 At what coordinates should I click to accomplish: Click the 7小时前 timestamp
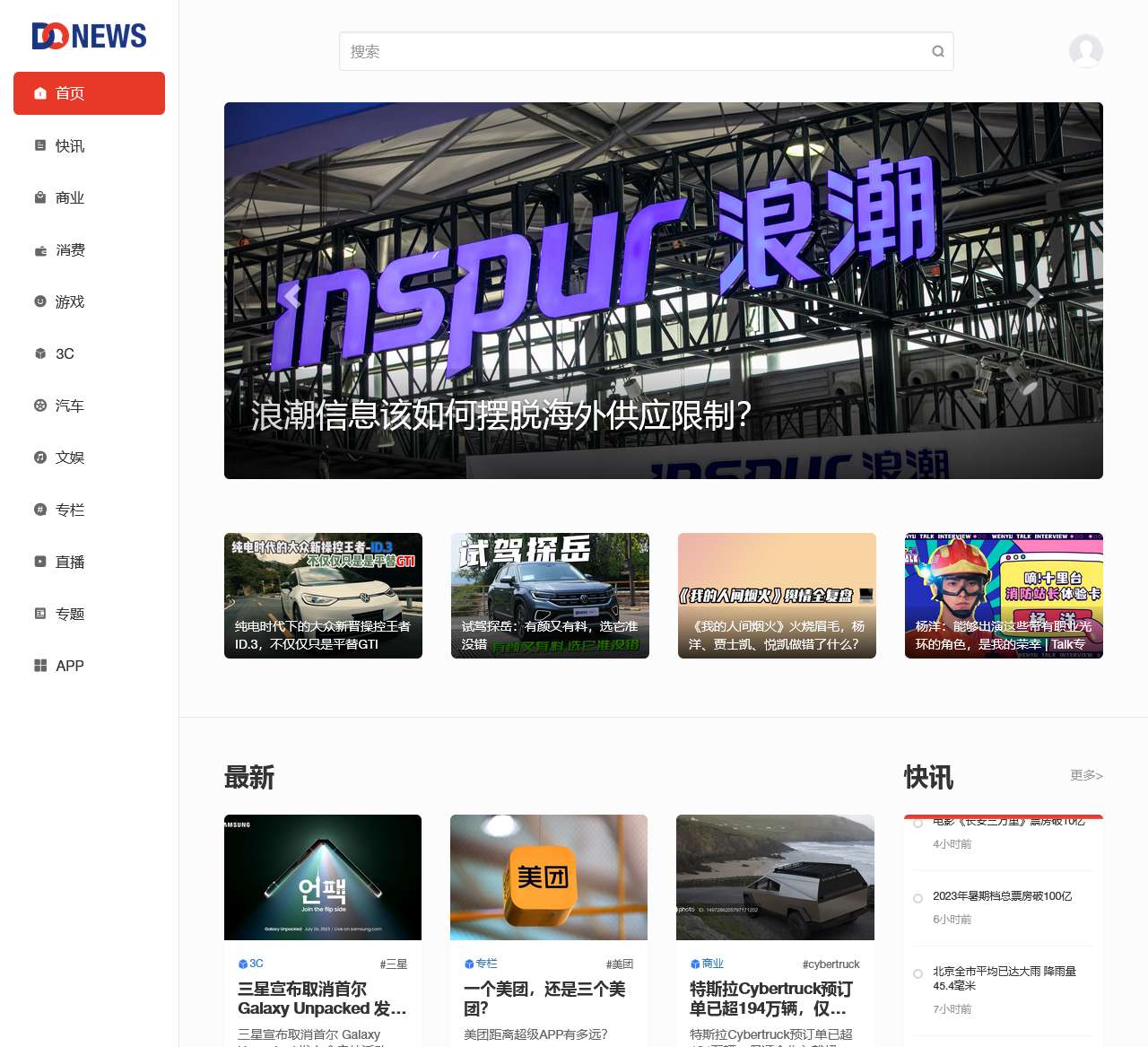click(x=952, y=1009)
